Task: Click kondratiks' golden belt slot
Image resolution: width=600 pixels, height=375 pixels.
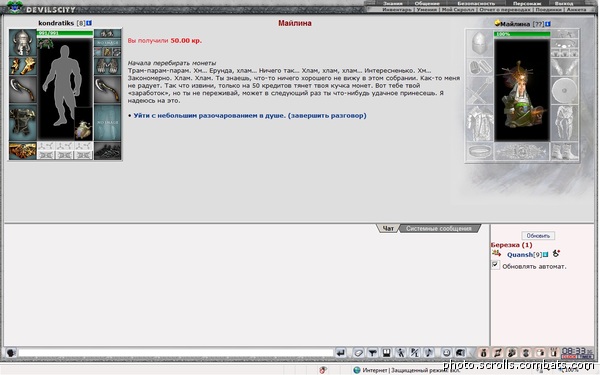Action: pos(23,150)
